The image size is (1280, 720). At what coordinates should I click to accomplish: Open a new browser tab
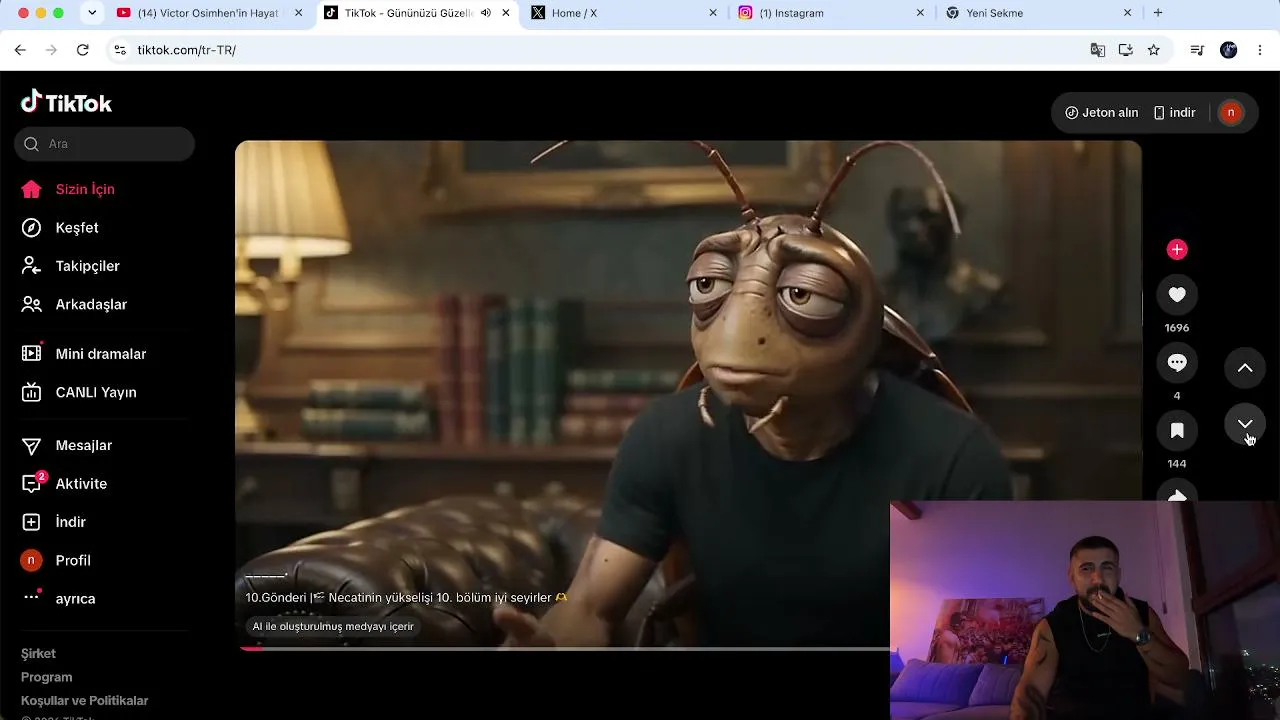(1158, 13)
